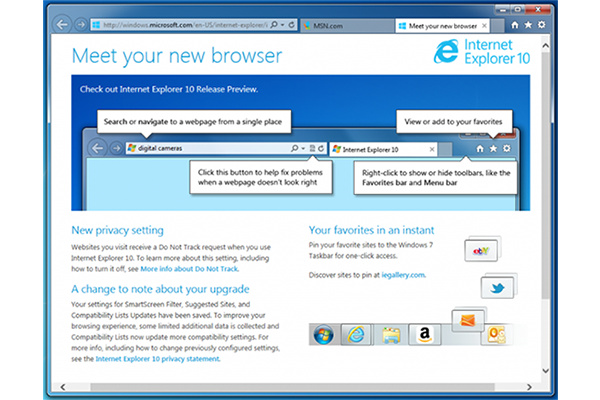Open the address bar autocomplete dropdown arrow

(x=283, y=25)
